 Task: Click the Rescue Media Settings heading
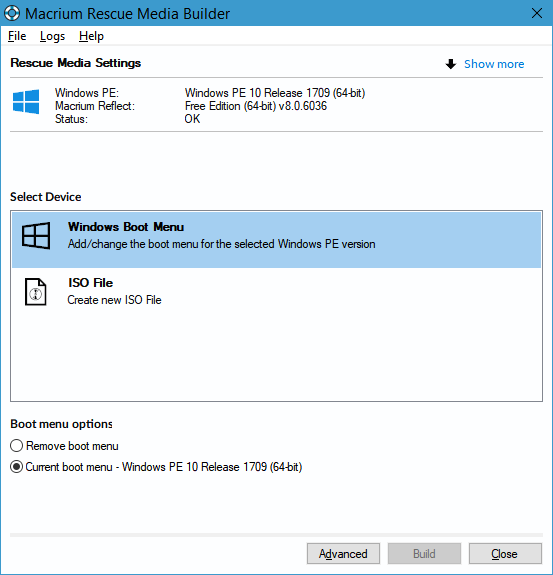click(76, 63)
